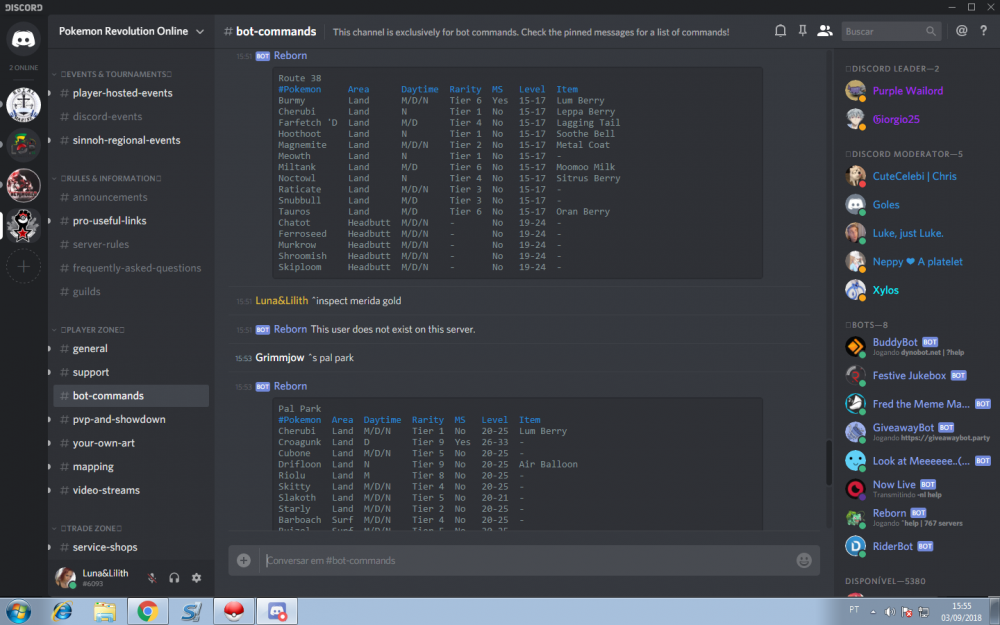The height and width of the screenshot is (625, 1000).
Task: Click Neppy in the moderators list
Action: click(915, 261)
